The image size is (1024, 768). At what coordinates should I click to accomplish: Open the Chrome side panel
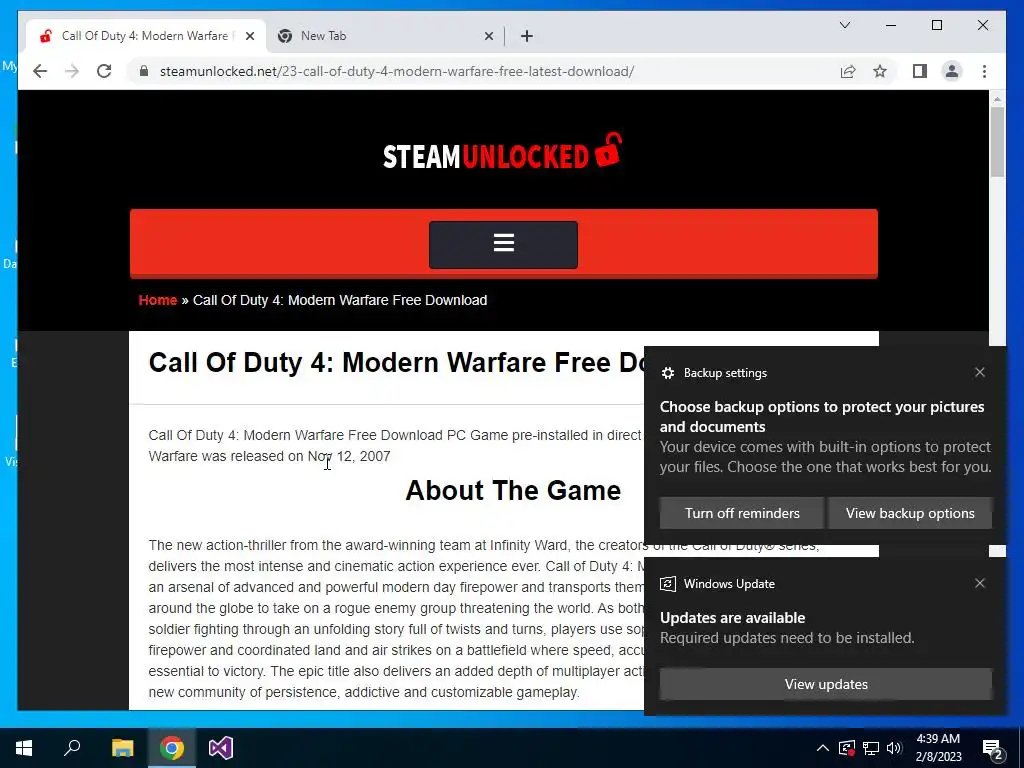point(920,71)
